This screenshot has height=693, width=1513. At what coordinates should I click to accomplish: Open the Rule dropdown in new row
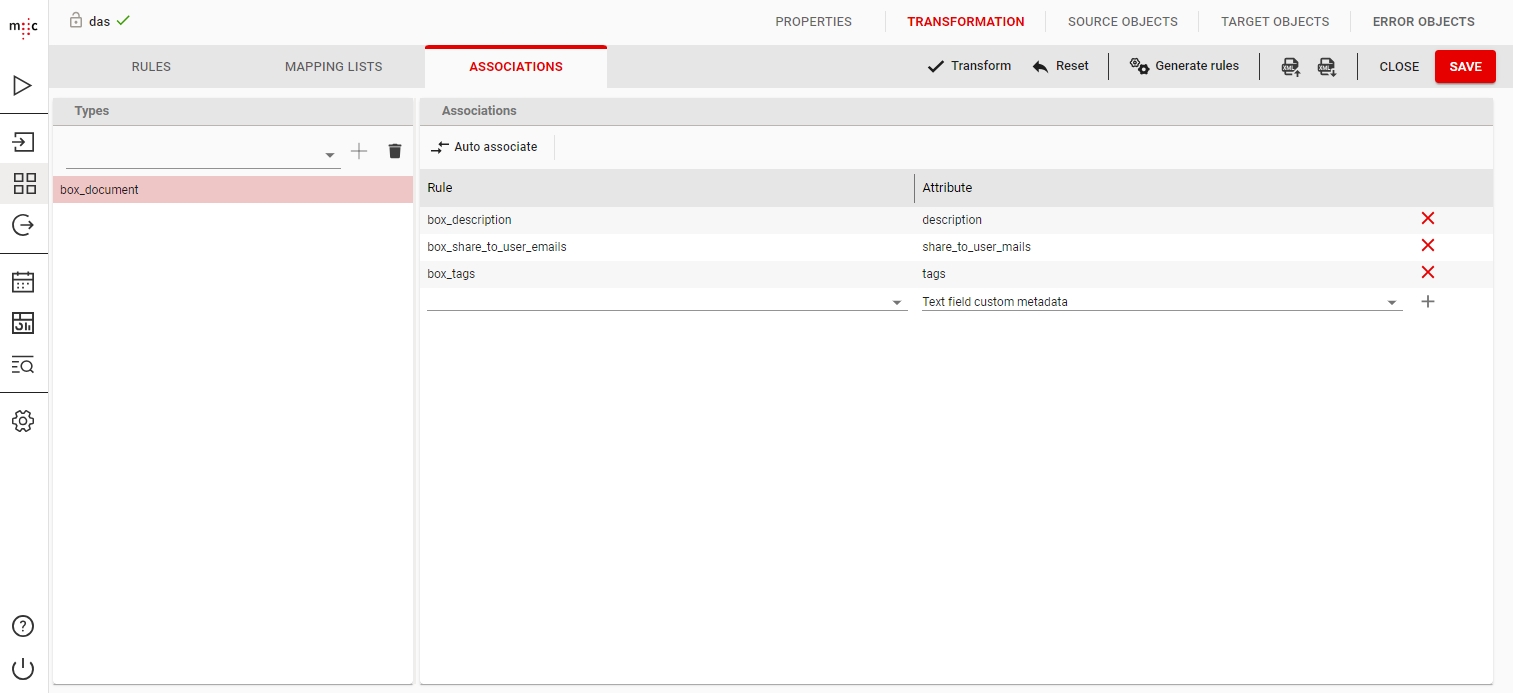coord(896,303)
